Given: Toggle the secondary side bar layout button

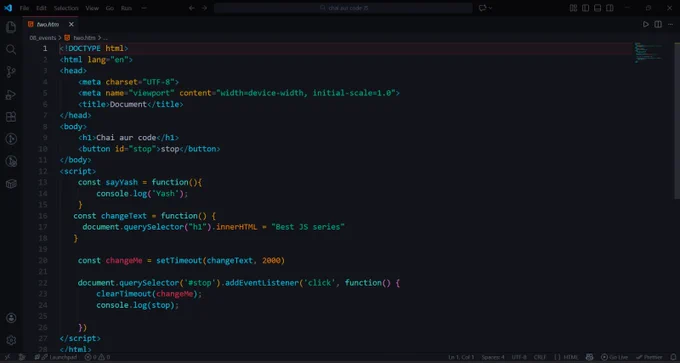Looking at the screenshot, I should (x=610, y=8).
